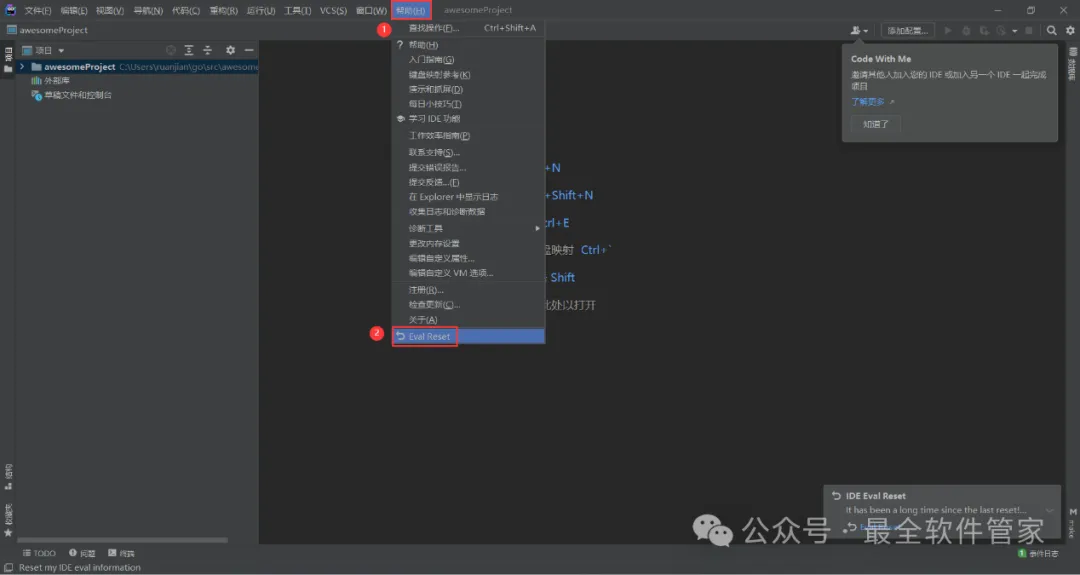The width and height of the screenshot is (1080, 575).
Task: Open the make side tool window
Action: 1072,523
